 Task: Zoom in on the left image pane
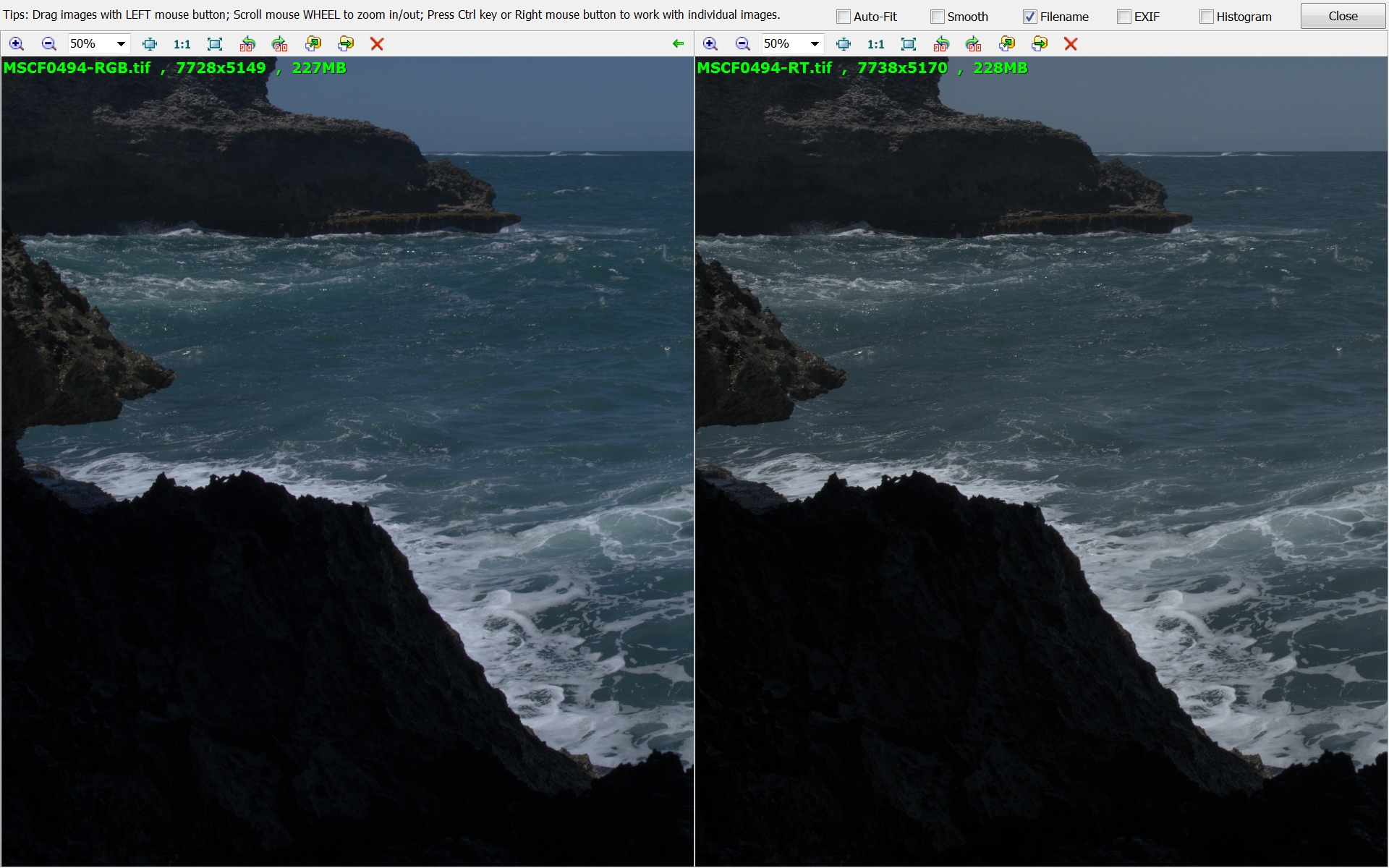click(x=16, y=44)
